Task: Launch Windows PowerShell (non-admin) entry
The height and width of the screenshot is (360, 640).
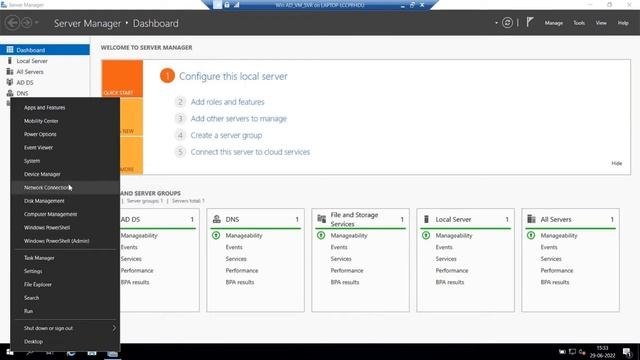Action: point(65,227)
